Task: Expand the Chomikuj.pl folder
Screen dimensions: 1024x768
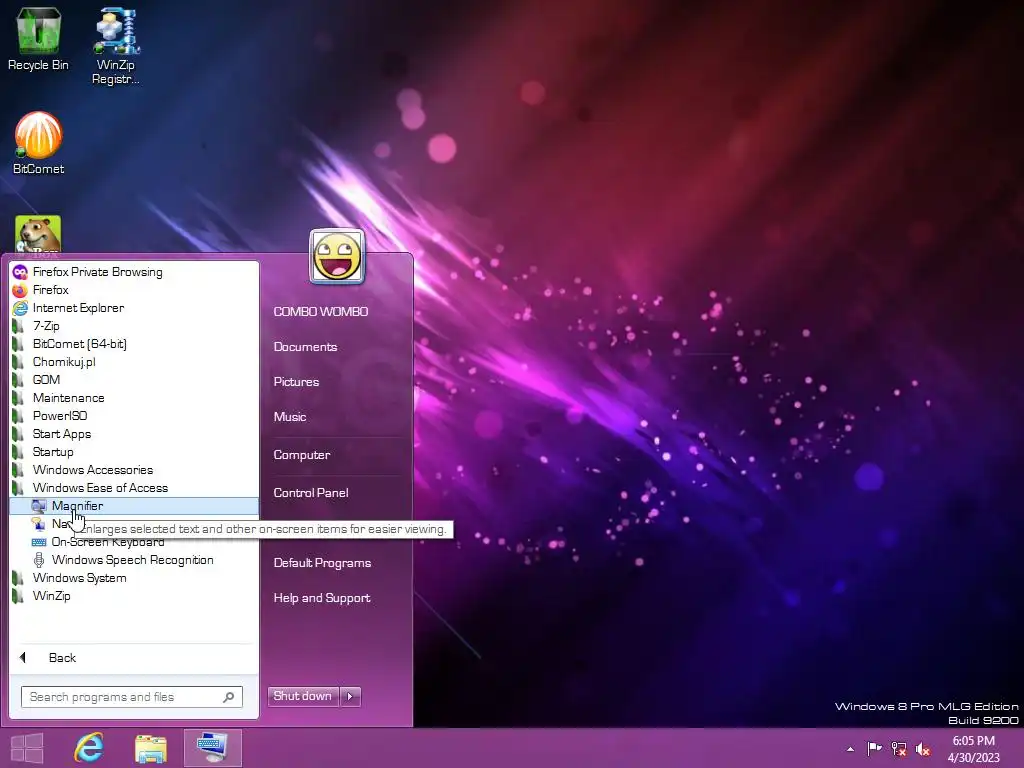Action: point(135,362)
